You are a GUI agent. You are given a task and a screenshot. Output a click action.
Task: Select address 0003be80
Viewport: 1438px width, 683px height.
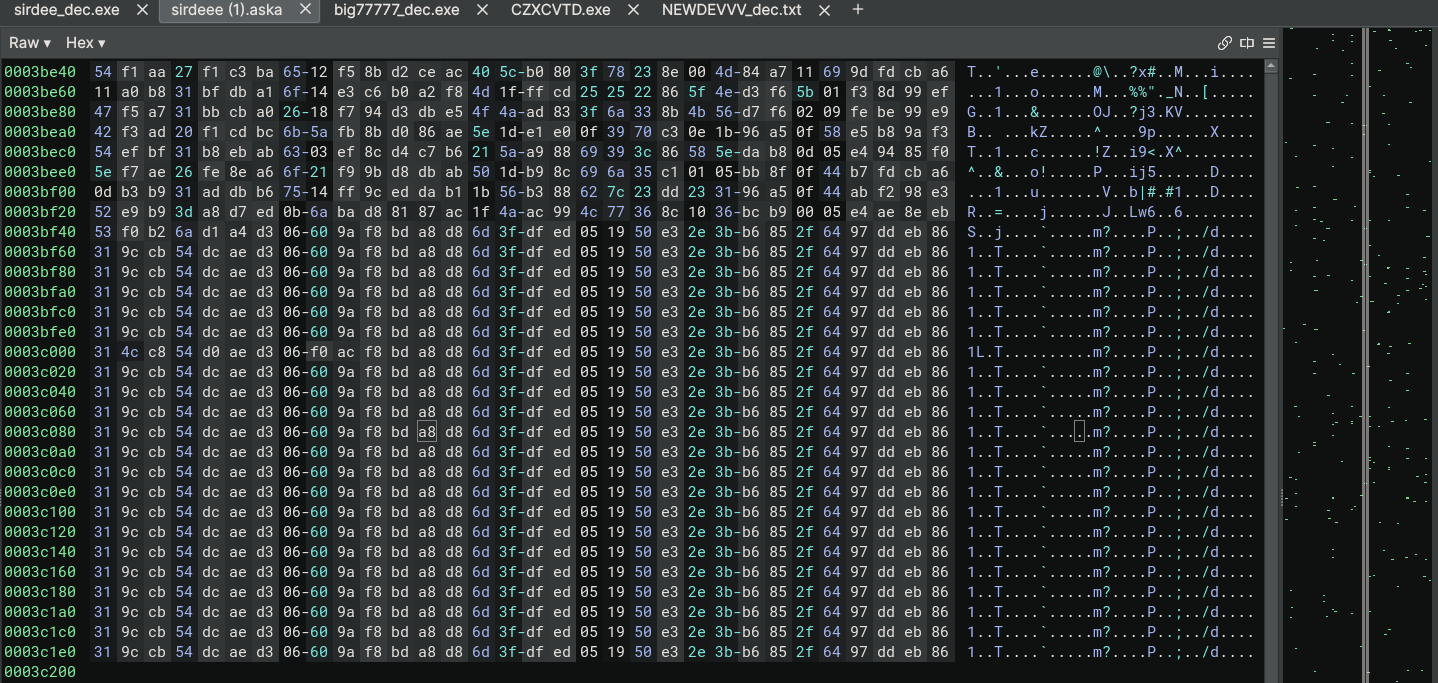coord(40,111)
